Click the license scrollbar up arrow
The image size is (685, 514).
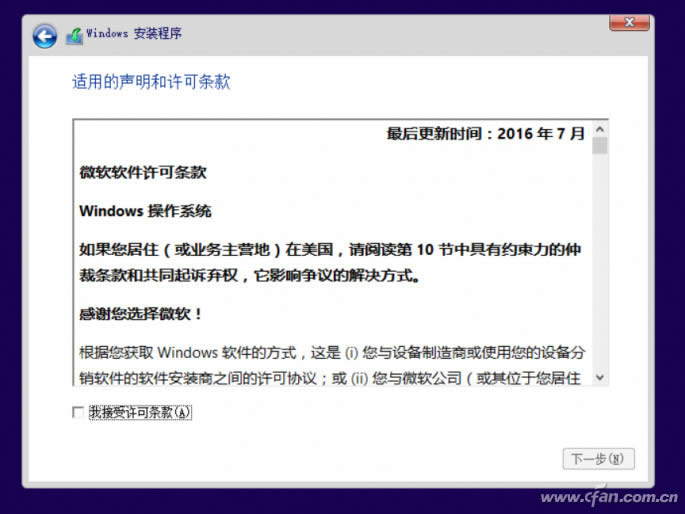click(x=599, y=130)
